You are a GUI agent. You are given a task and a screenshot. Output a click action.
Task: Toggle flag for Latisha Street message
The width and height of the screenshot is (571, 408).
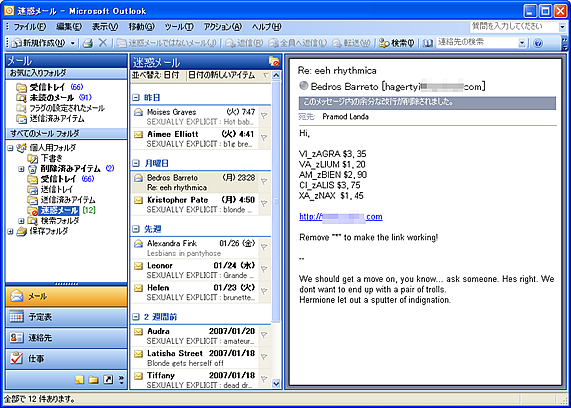(264, 357)
